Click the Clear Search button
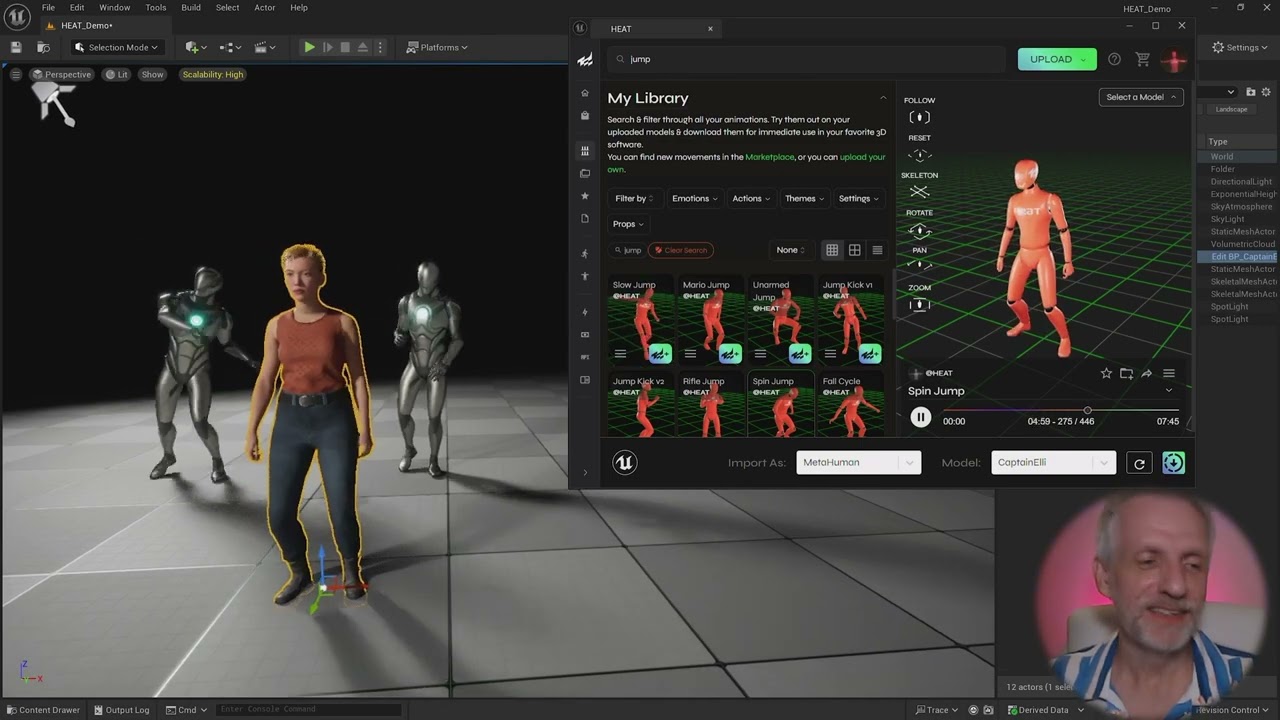Screen dimensions: 1280x720 pyautogui.click(x=680, y=250)
